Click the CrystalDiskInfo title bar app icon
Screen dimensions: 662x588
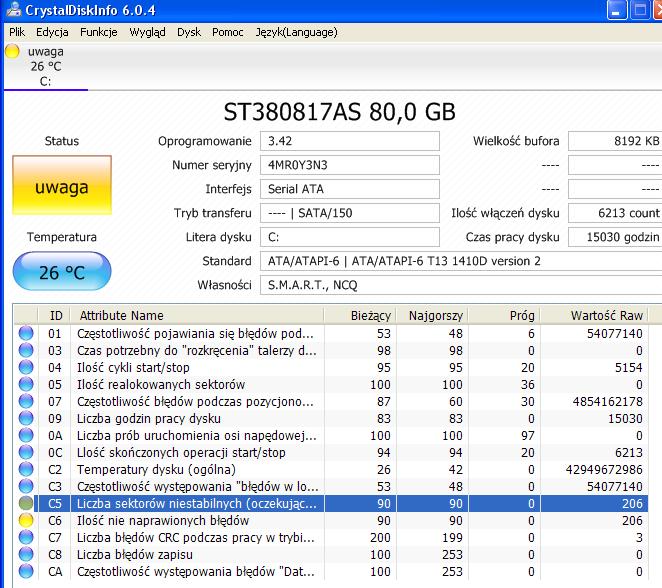tap(14, 9)
